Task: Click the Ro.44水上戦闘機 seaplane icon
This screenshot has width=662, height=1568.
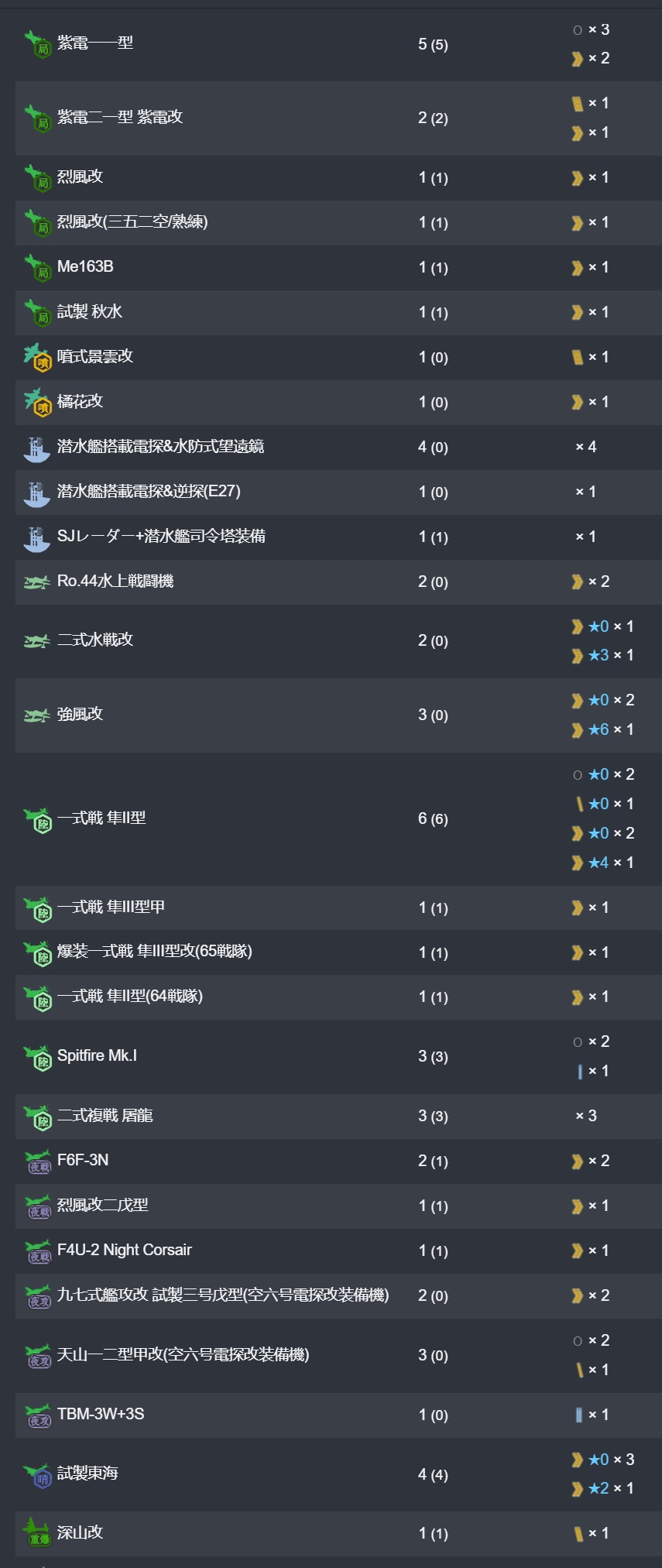Action: click(x=37, y=582)
